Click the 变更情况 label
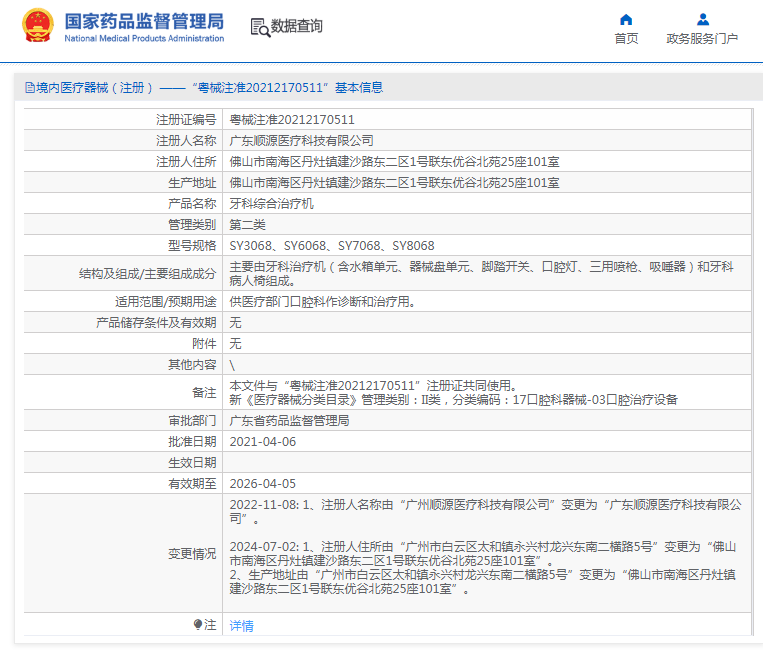 coord(192,554)
